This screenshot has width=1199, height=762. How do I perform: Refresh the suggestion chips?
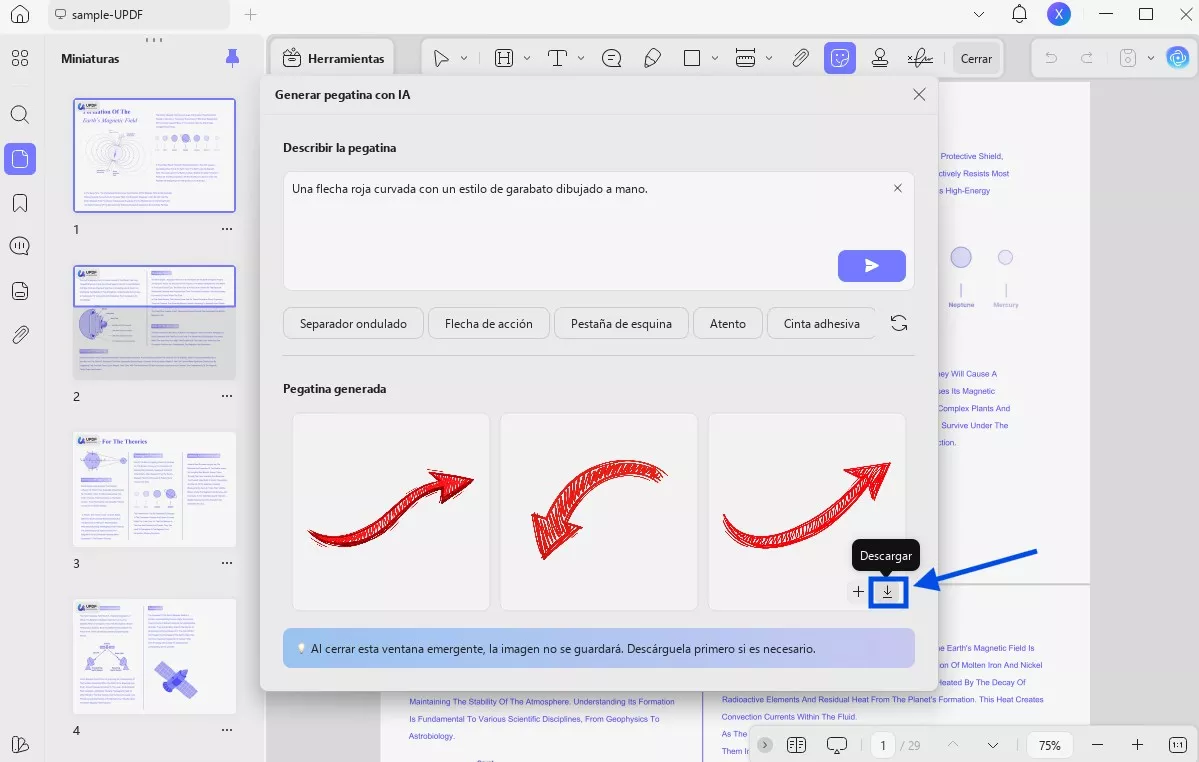pos(899,323)
